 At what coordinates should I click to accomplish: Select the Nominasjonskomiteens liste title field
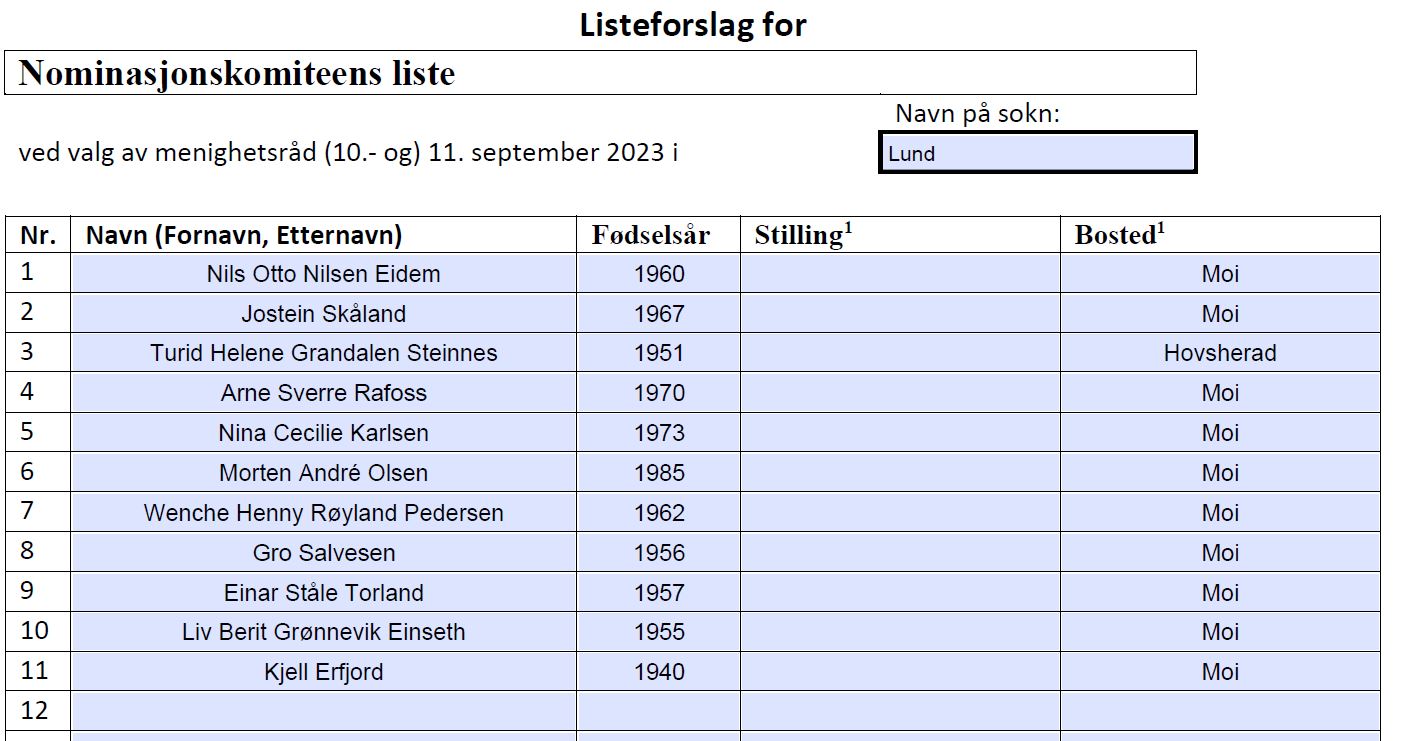pyautogui.click(x=600, y=73)
